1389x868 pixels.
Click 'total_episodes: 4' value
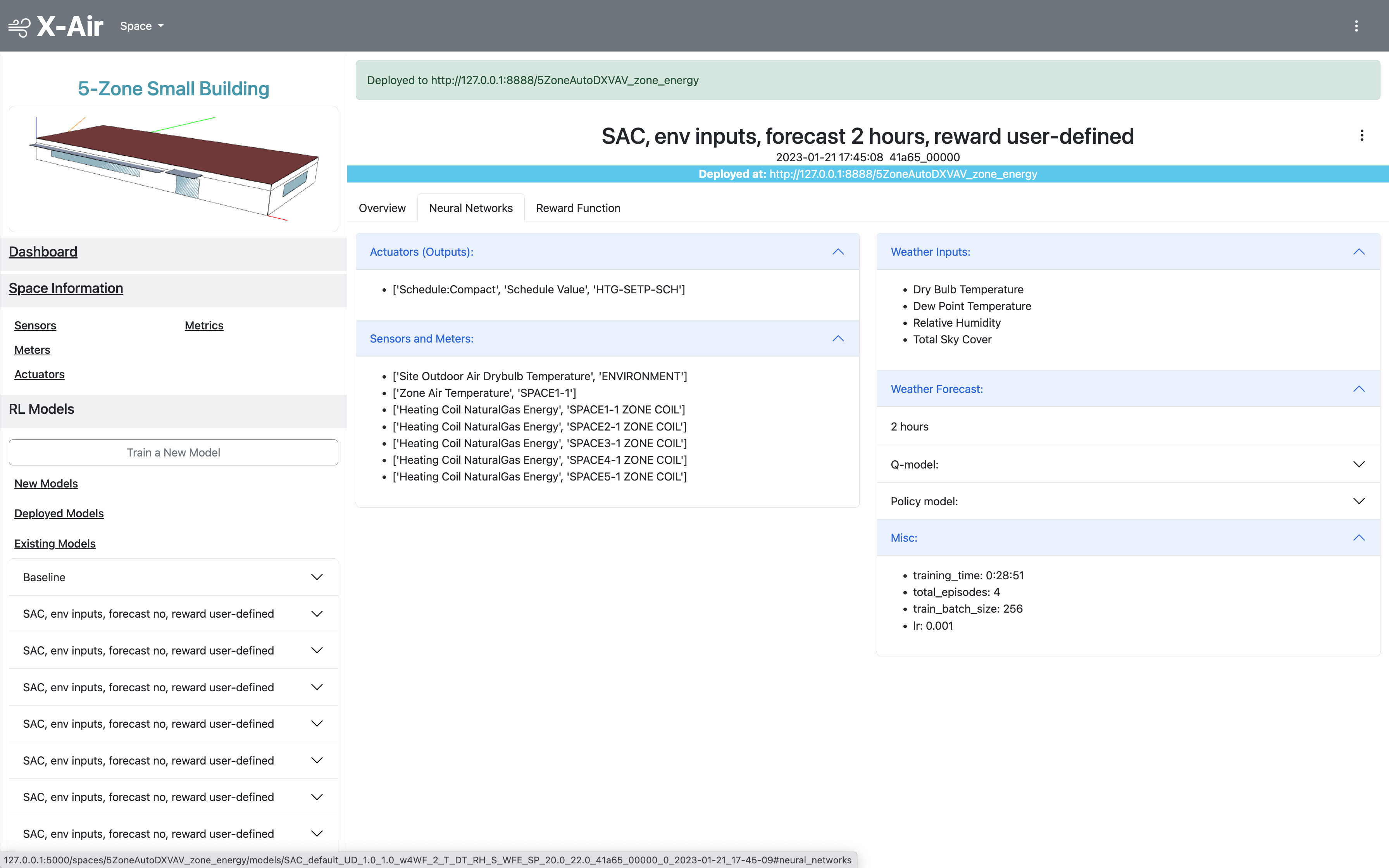956,592
